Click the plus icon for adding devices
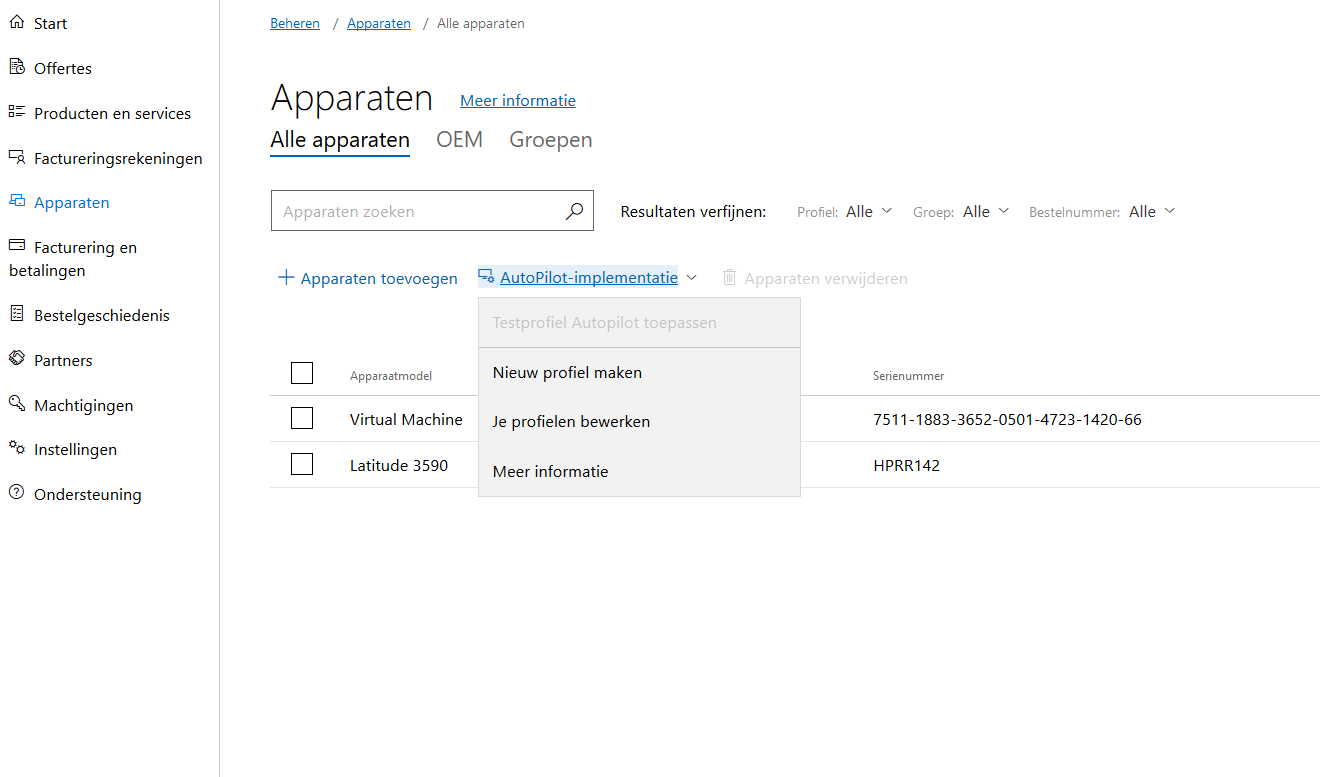Viewport: 1320px width, 777px height. click(x=286, y=278)
